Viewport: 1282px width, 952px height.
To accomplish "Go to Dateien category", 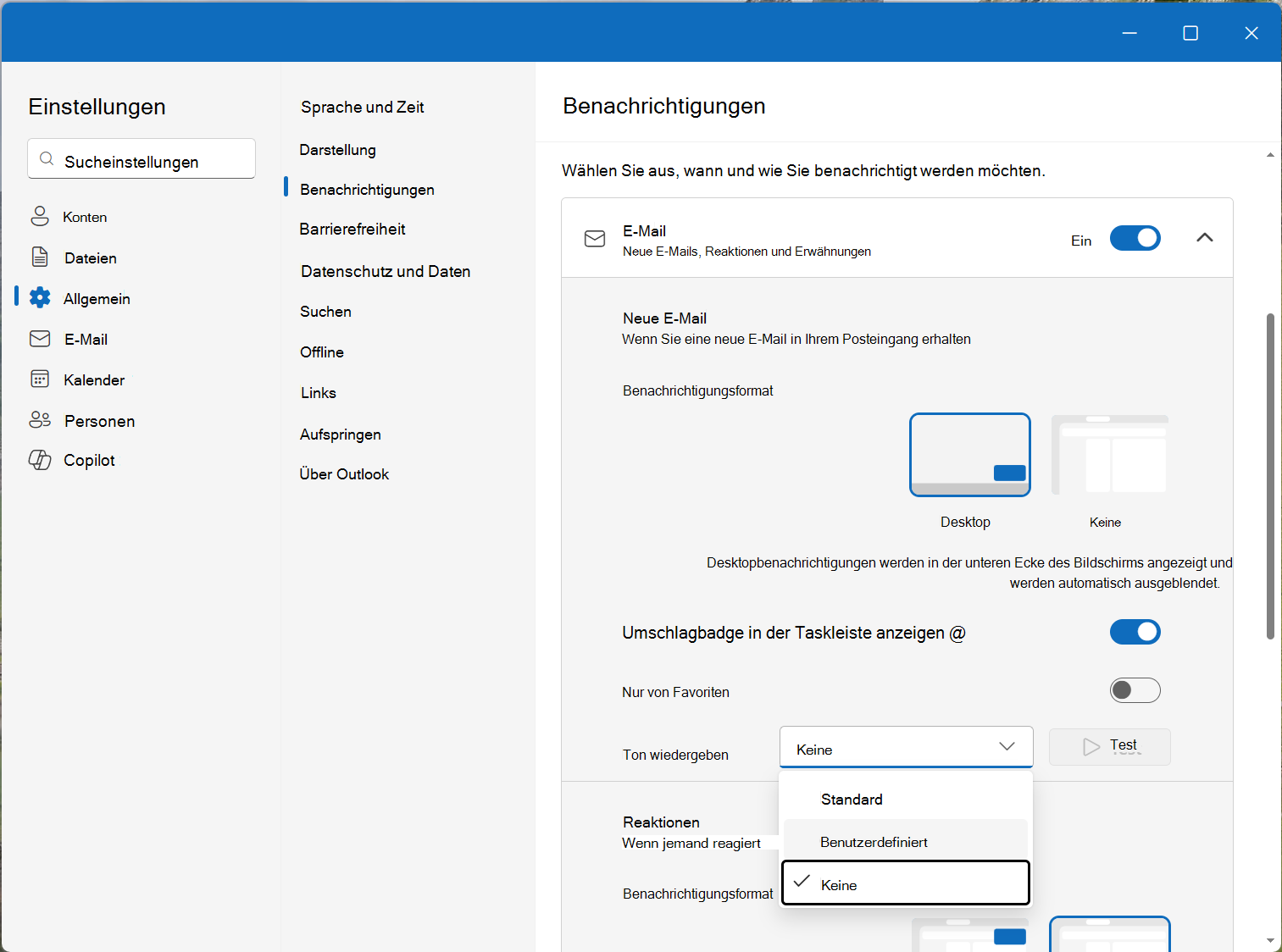I will pyautogui.click(x=91, y=257).
